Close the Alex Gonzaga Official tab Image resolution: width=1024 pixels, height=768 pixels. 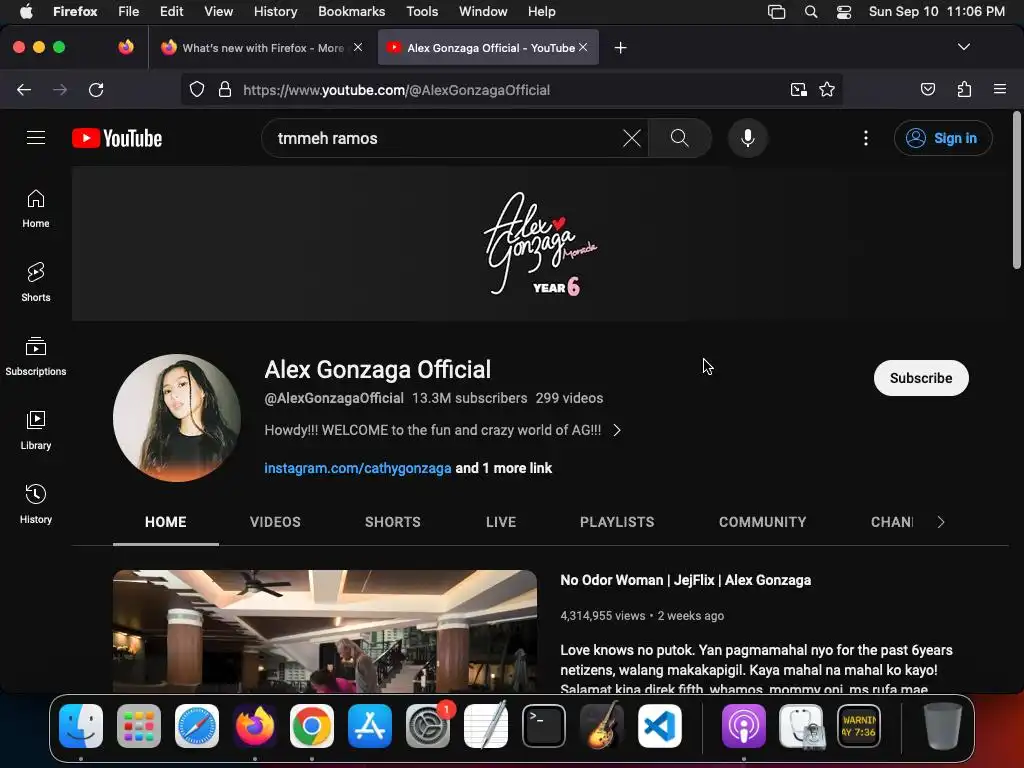[x=583, y=47]
